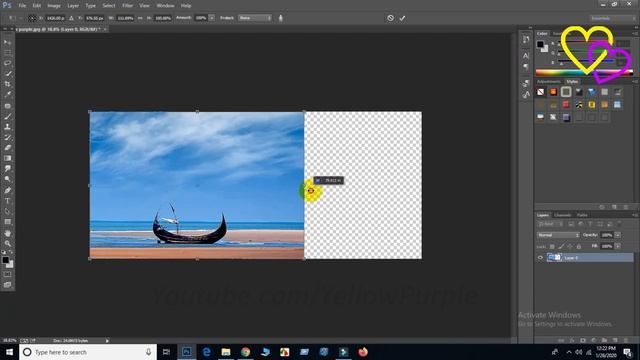Select the Brush tool
The height and width of the screenshot is (360, 640).
coord(7,117)
